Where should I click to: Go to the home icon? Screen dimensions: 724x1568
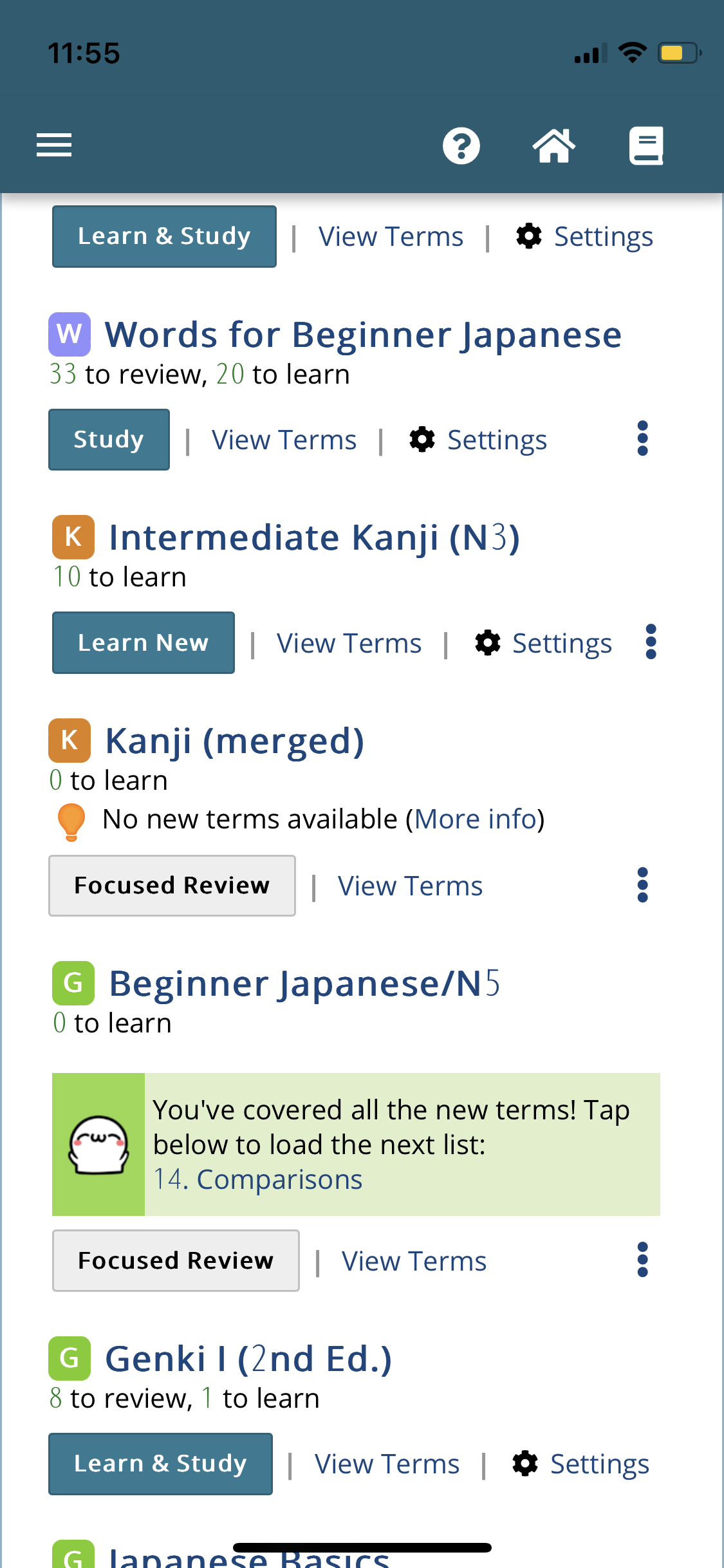(x=554, y=146)
